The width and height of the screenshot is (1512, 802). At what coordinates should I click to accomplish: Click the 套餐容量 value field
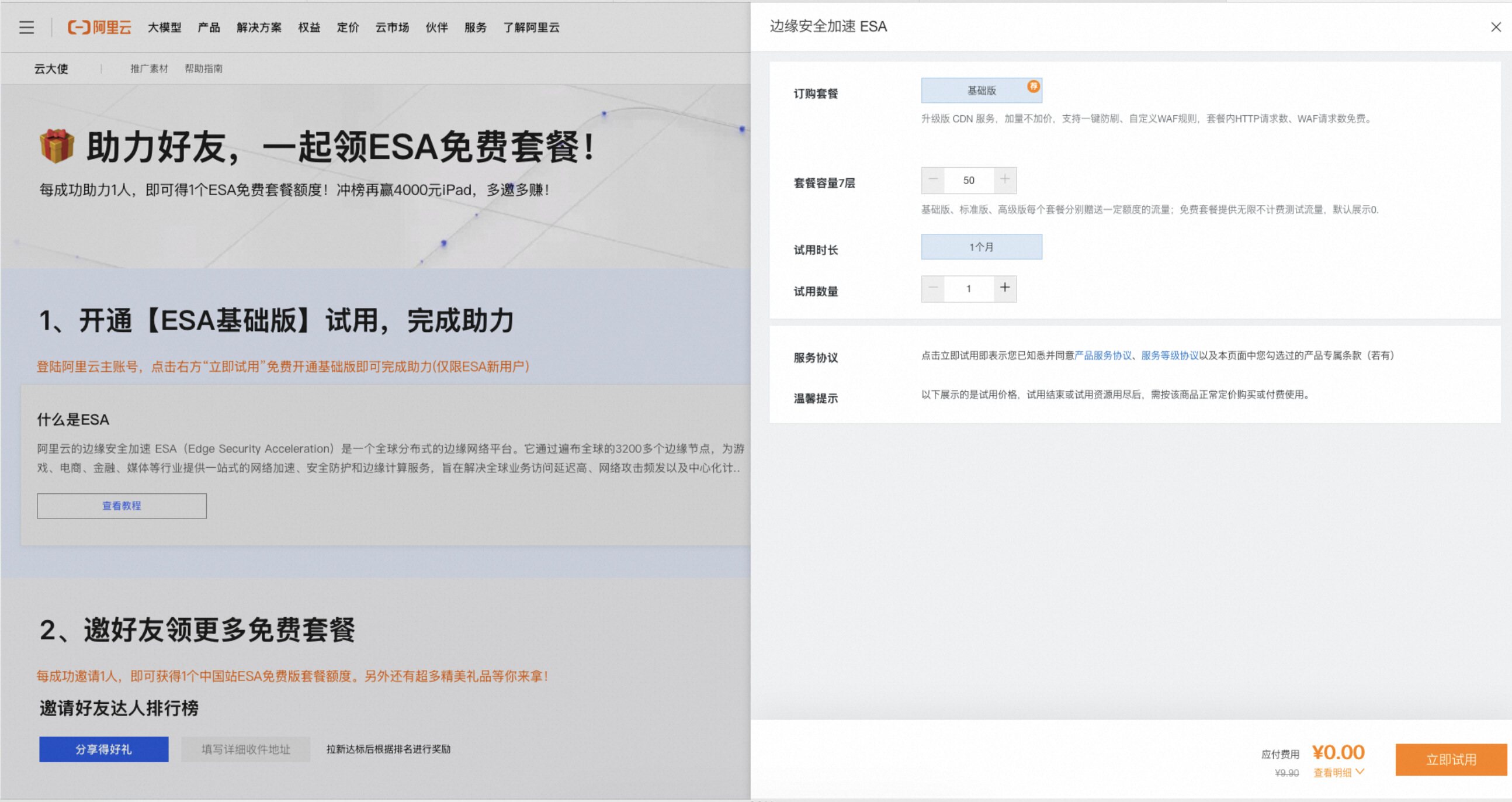969,180
